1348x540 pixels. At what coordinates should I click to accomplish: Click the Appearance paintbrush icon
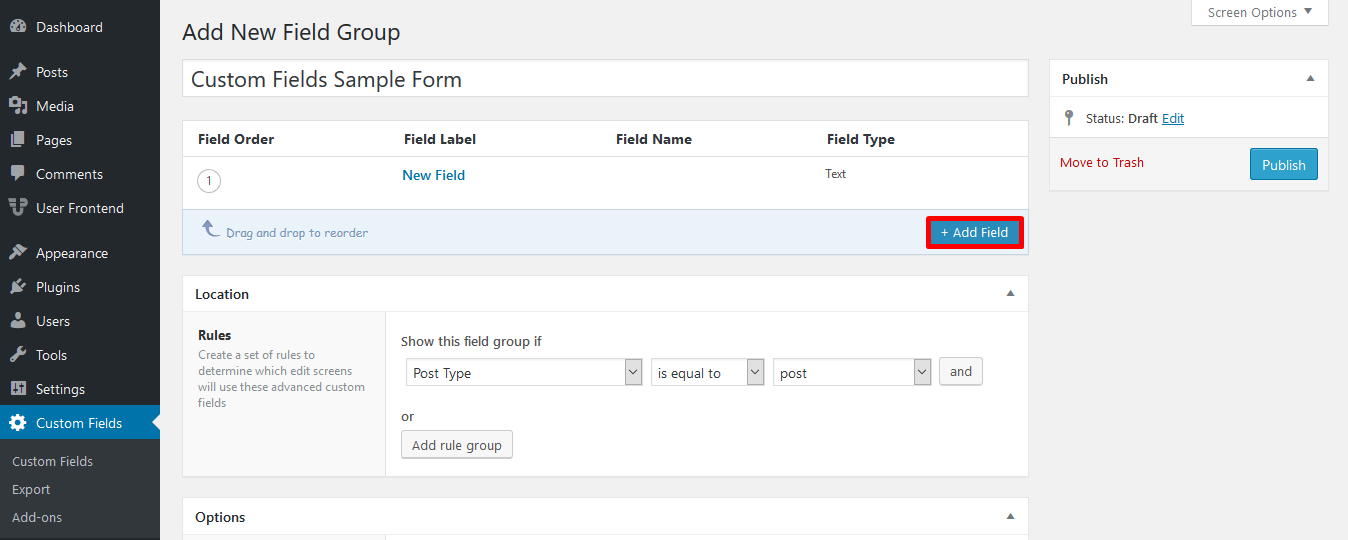[18, 253]
